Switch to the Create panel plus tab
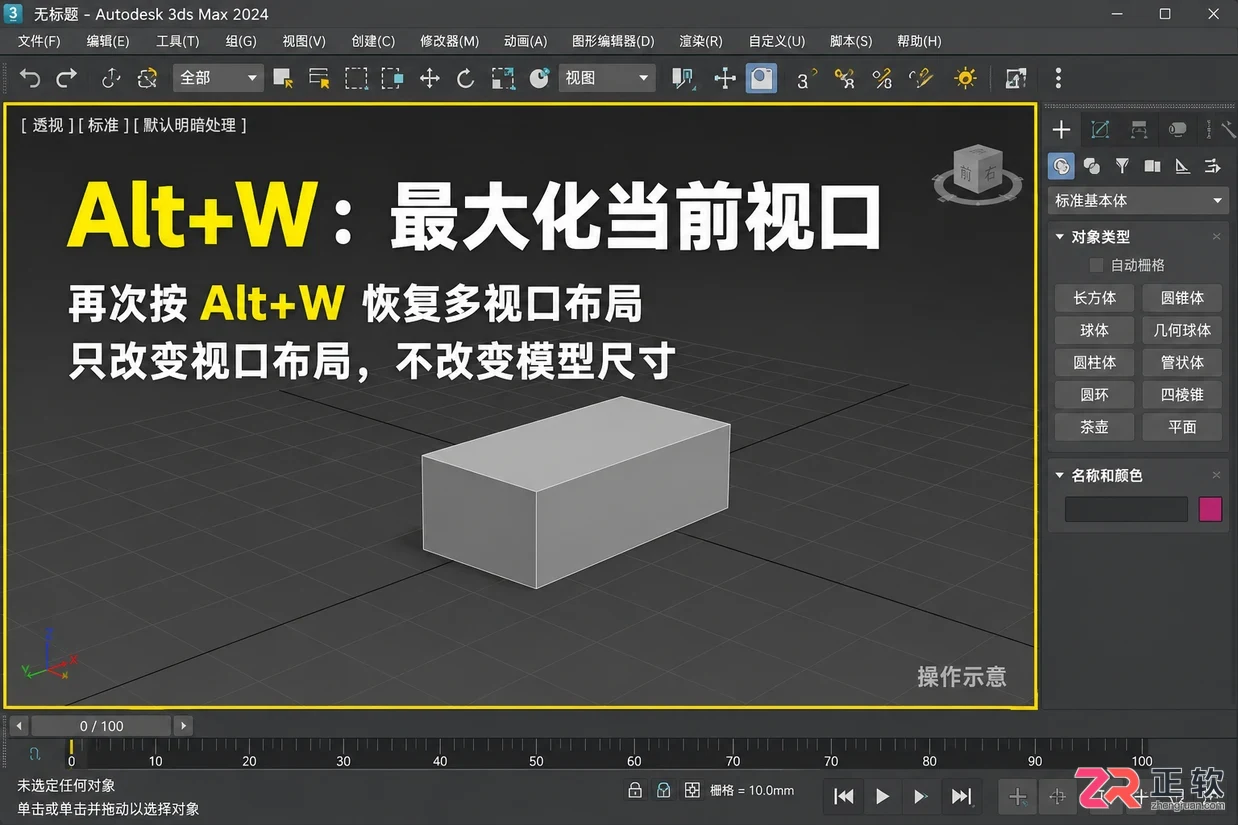Screen dimensions: 1238x825 pyautogui.click(x=1062, y=129)
